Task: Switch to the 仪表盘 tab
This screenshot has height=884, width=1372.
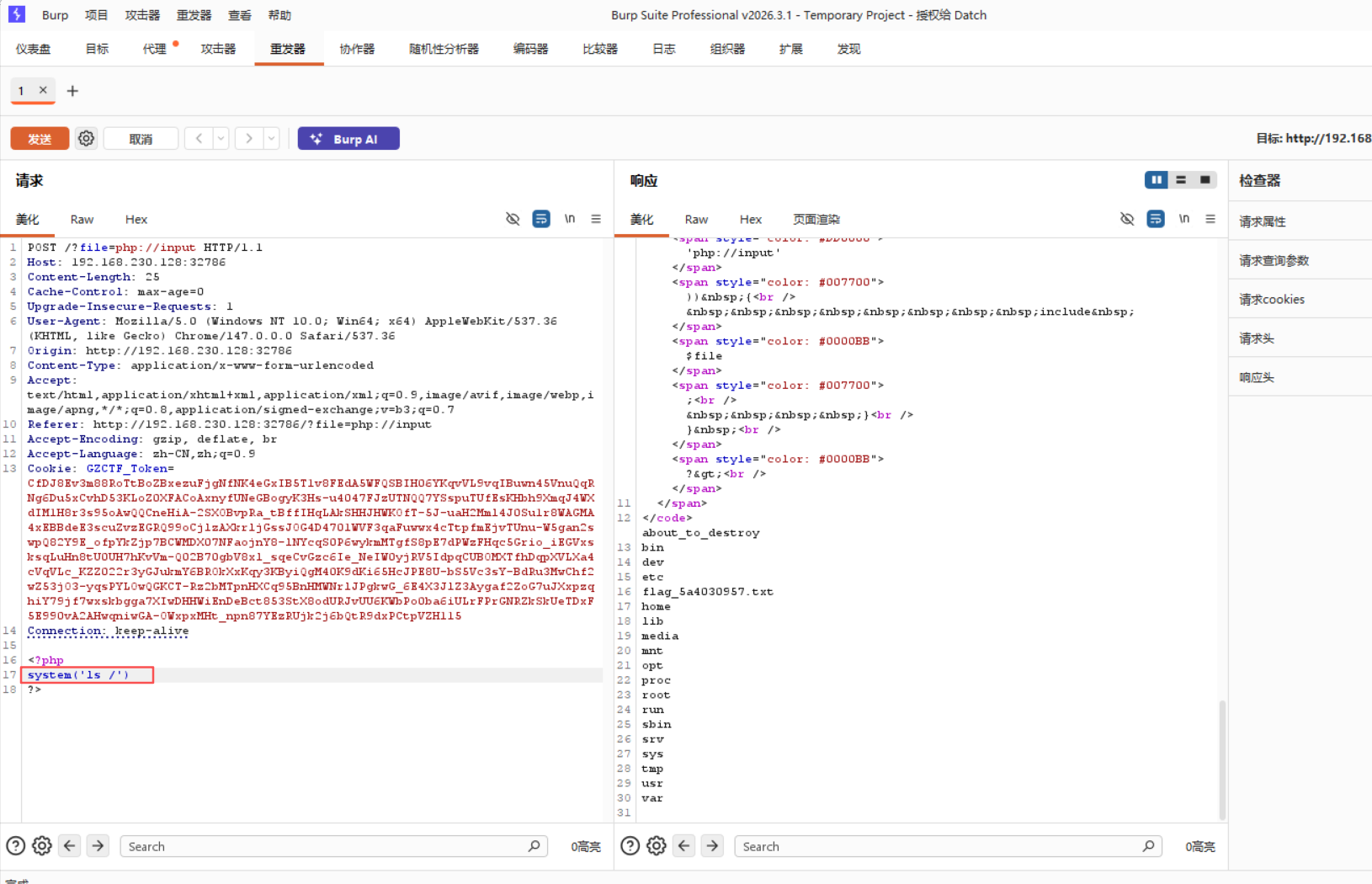Action: click(33, 49)
